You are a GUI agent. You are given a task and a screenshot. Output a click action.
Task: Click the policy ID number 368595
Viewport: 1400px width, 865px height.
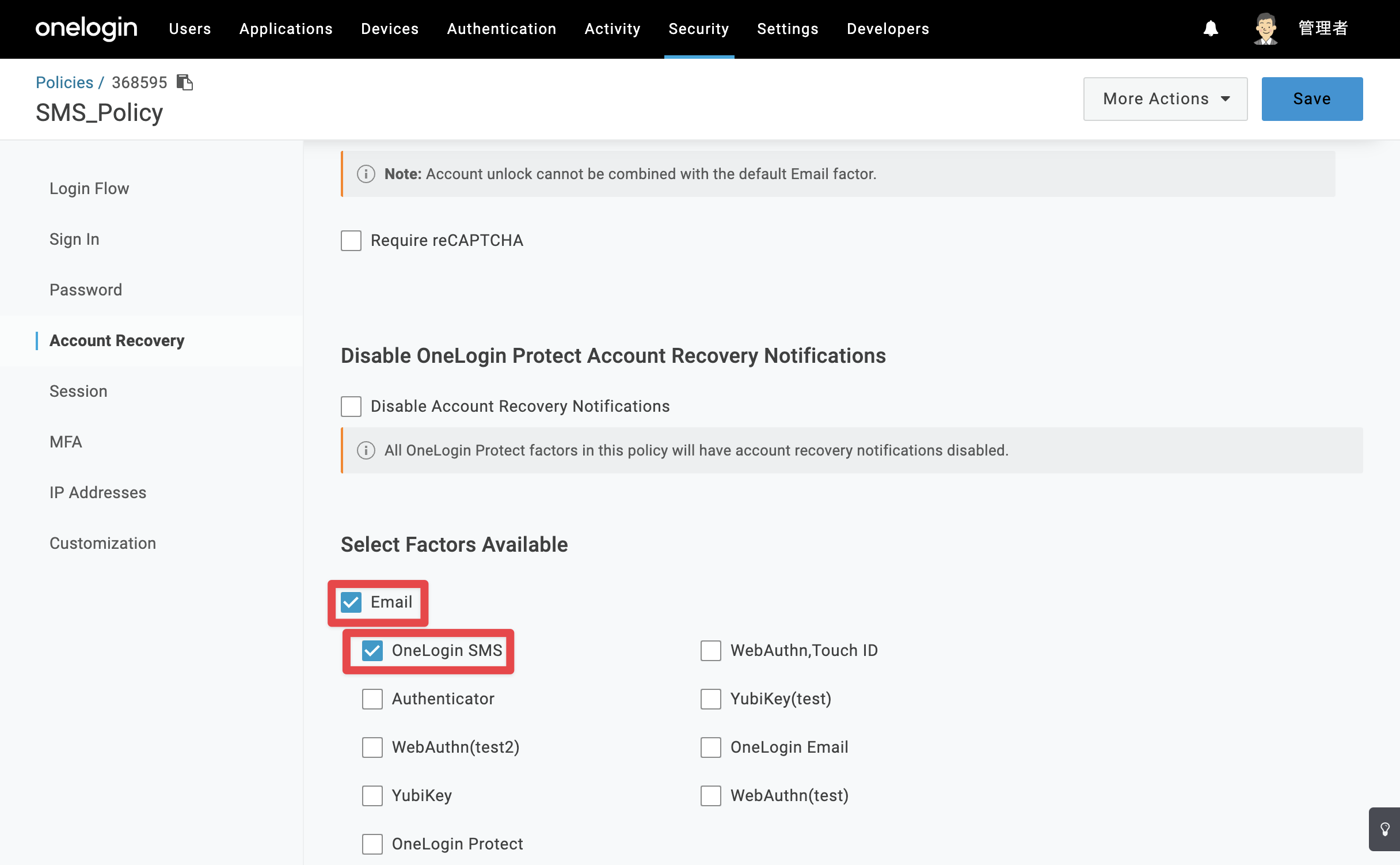pyautogui.click(x=139, y=82)
